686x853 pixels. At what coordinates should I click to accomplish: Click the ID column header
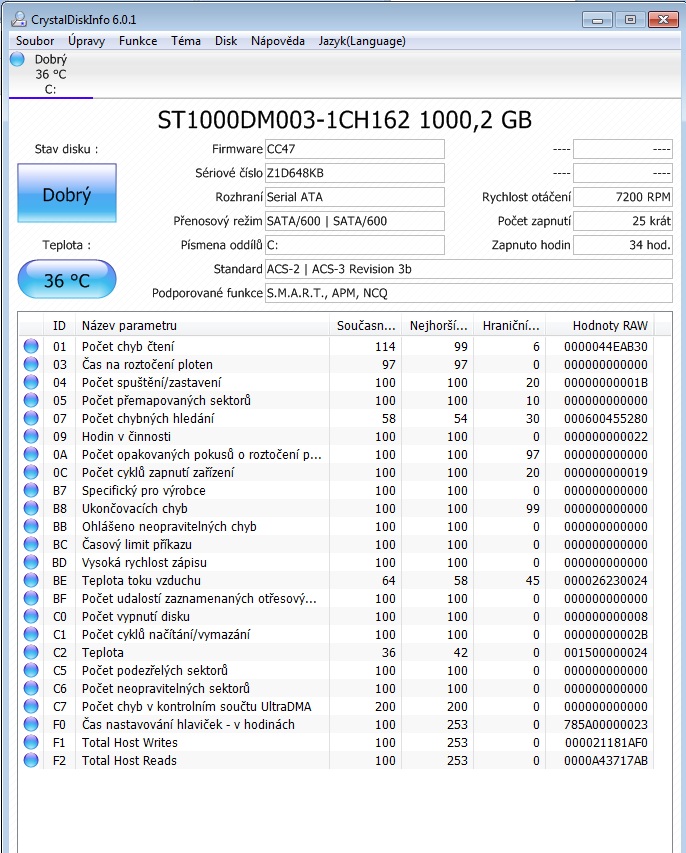pyautogui.click(x=59, y=325)
